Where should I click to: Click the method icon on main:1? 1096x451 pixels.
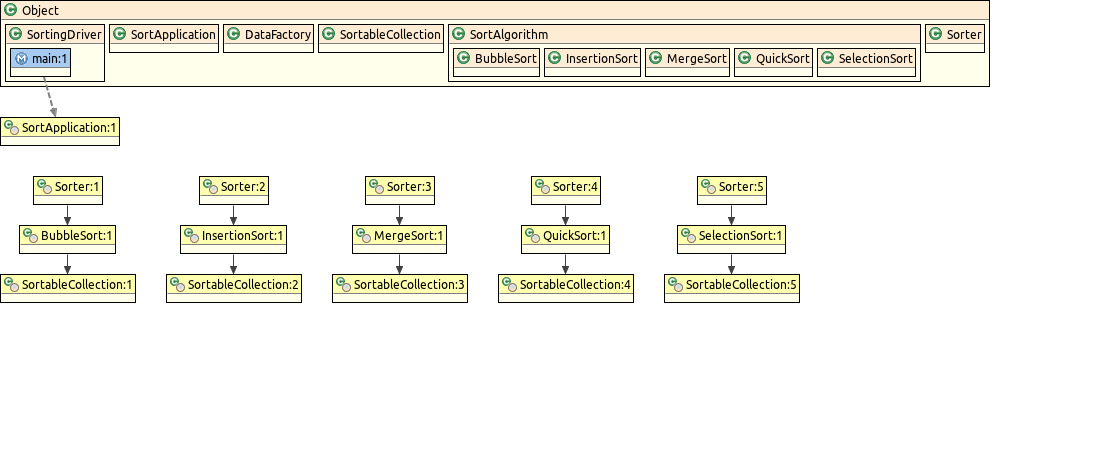tap(22, 59)
